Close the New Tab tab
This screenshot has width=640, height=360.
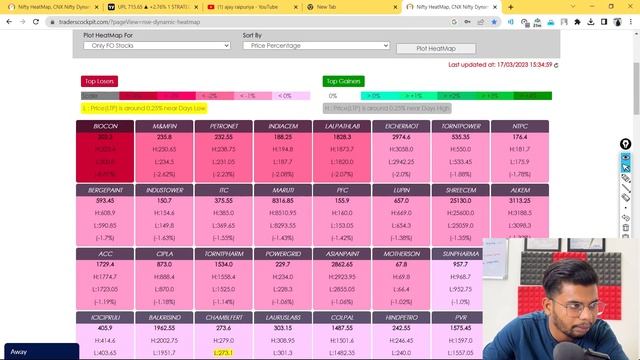point(395,7)
